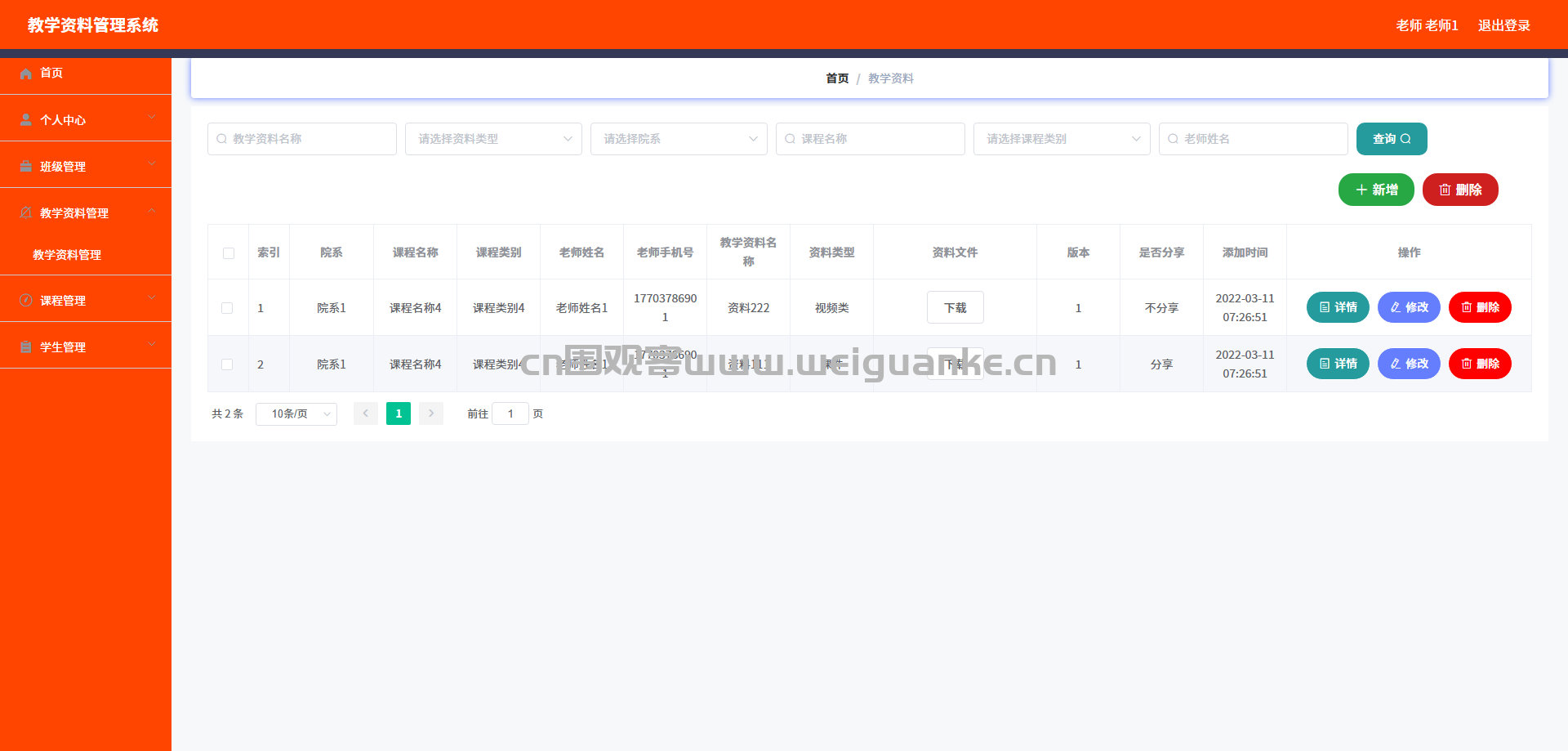Click the green 新增 button

pyautogui.click(x=1376, y=190)
